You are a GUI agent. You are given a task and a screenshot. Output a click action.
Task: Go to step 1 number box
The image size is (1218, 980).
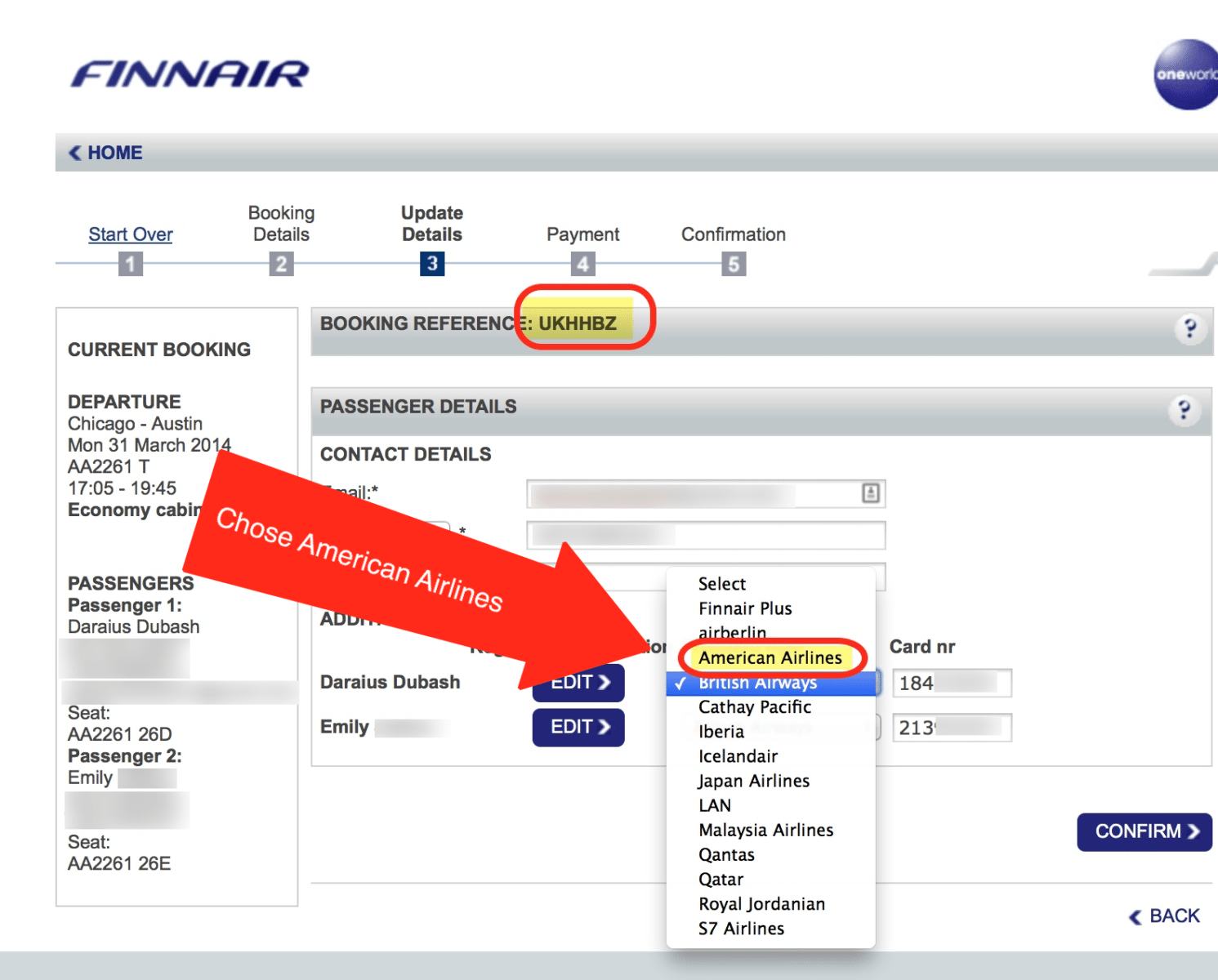click(x=131, y=264)
